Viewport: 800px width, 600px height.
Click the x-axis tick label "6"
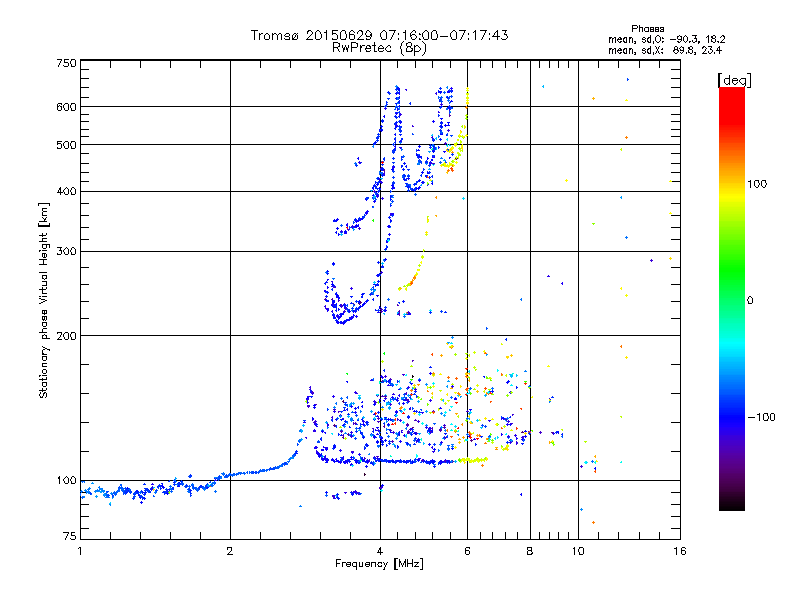pyautogui.click(x=467, y=551)
